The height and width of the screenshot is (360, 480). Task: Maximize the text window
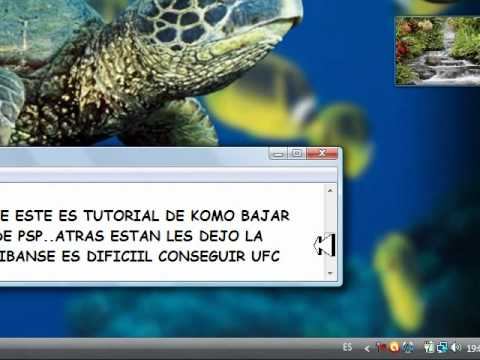pyautogui.click(x=297, y=154)
